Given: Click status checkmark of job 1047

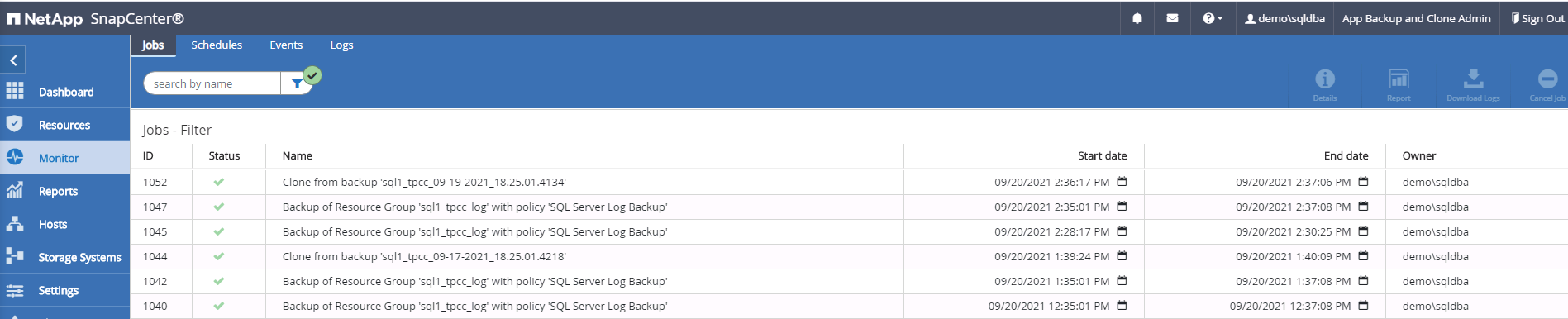Looking at the screenshot, I should tap(219, 207).
